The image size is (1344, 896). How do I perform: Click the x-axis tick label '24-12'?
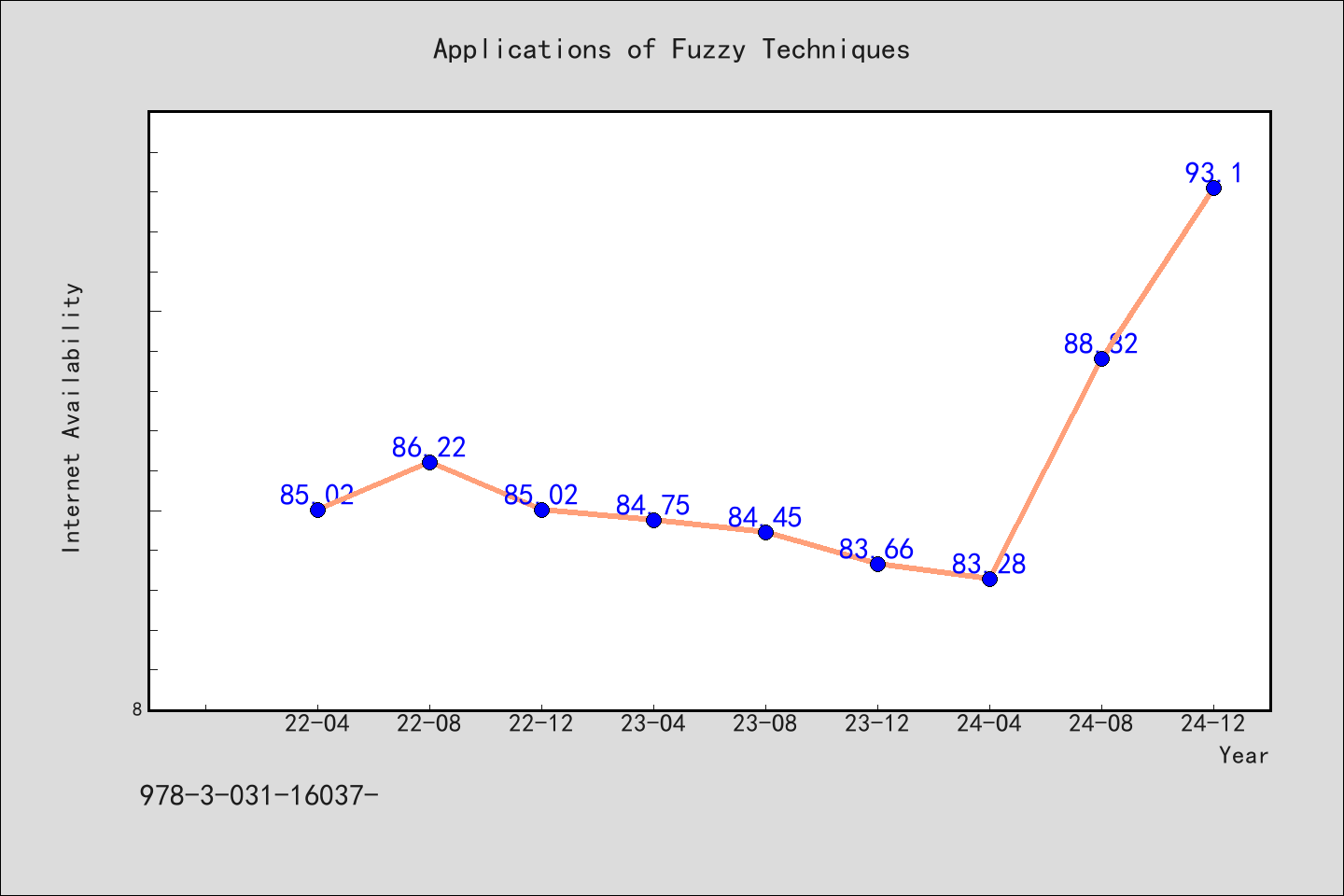1213,723
